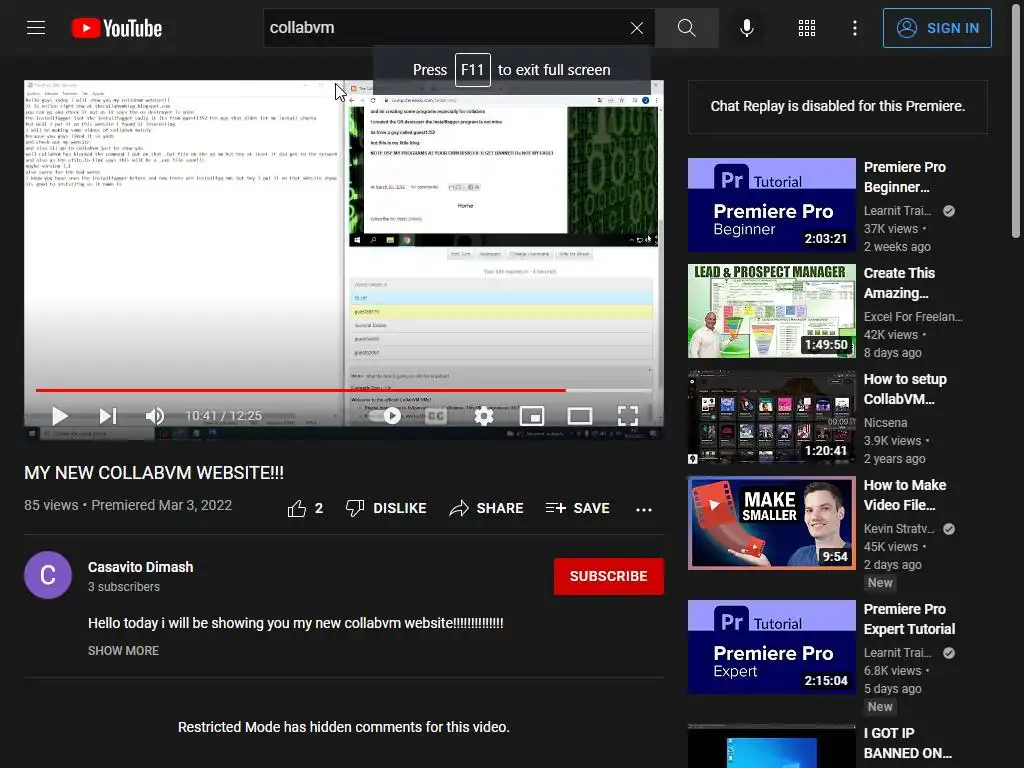Share this video
The image size is (1024, 768).
coord(487,508)
